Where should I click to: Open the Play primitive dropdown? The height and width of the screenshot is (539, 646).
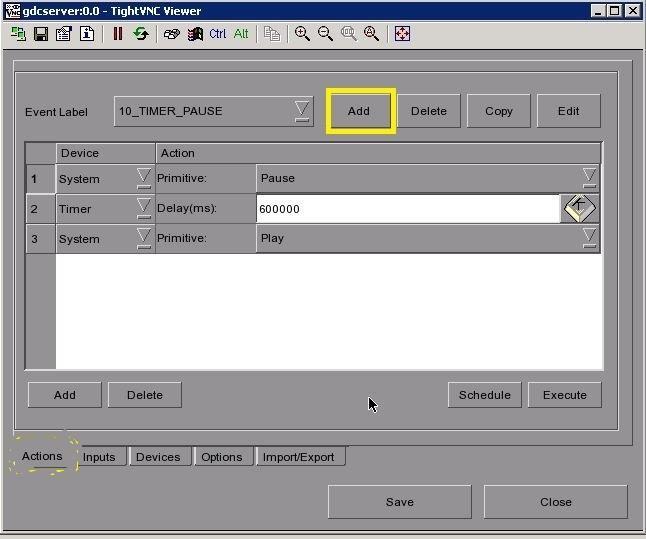point(428,238)
